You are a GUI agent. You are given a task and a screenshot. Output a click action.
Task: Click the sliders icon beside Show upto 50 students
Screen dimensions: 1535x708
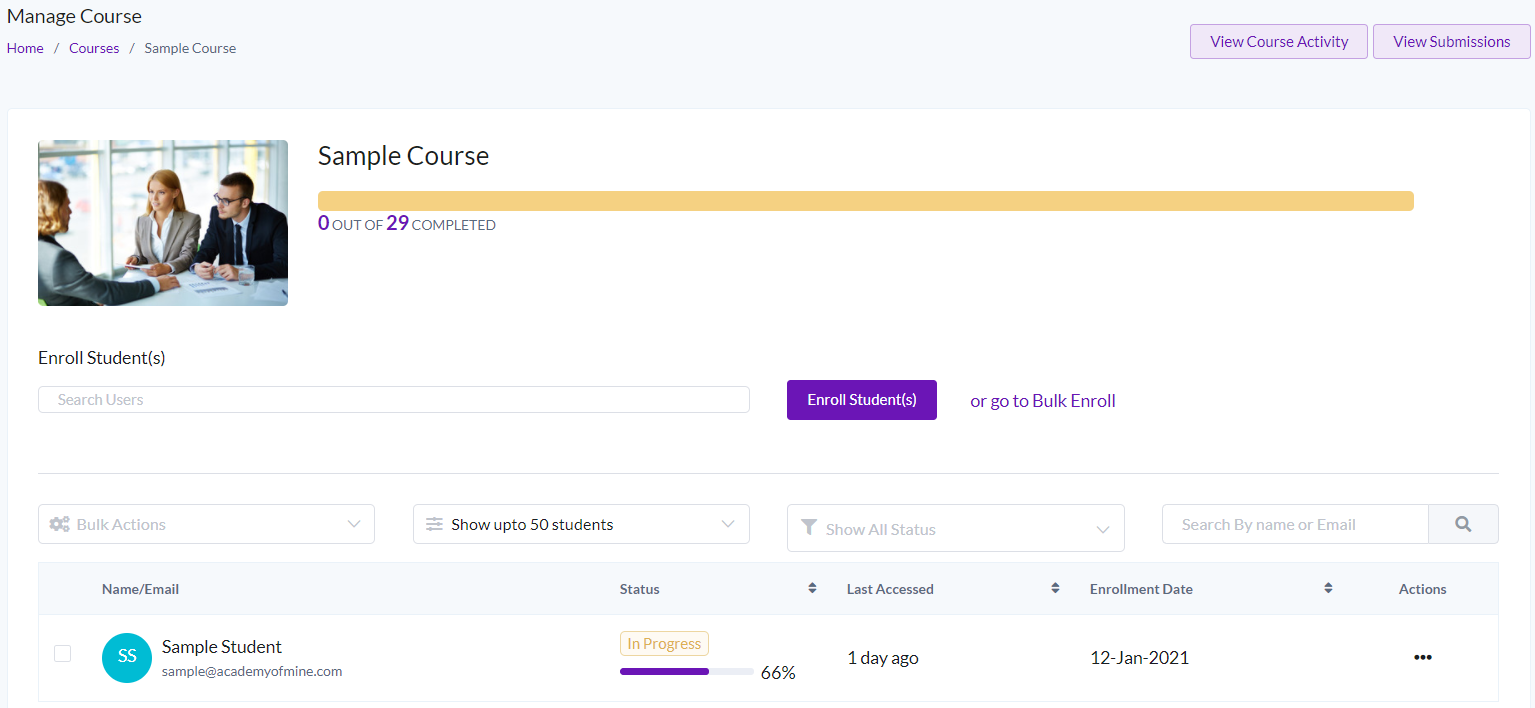(434, 523)
